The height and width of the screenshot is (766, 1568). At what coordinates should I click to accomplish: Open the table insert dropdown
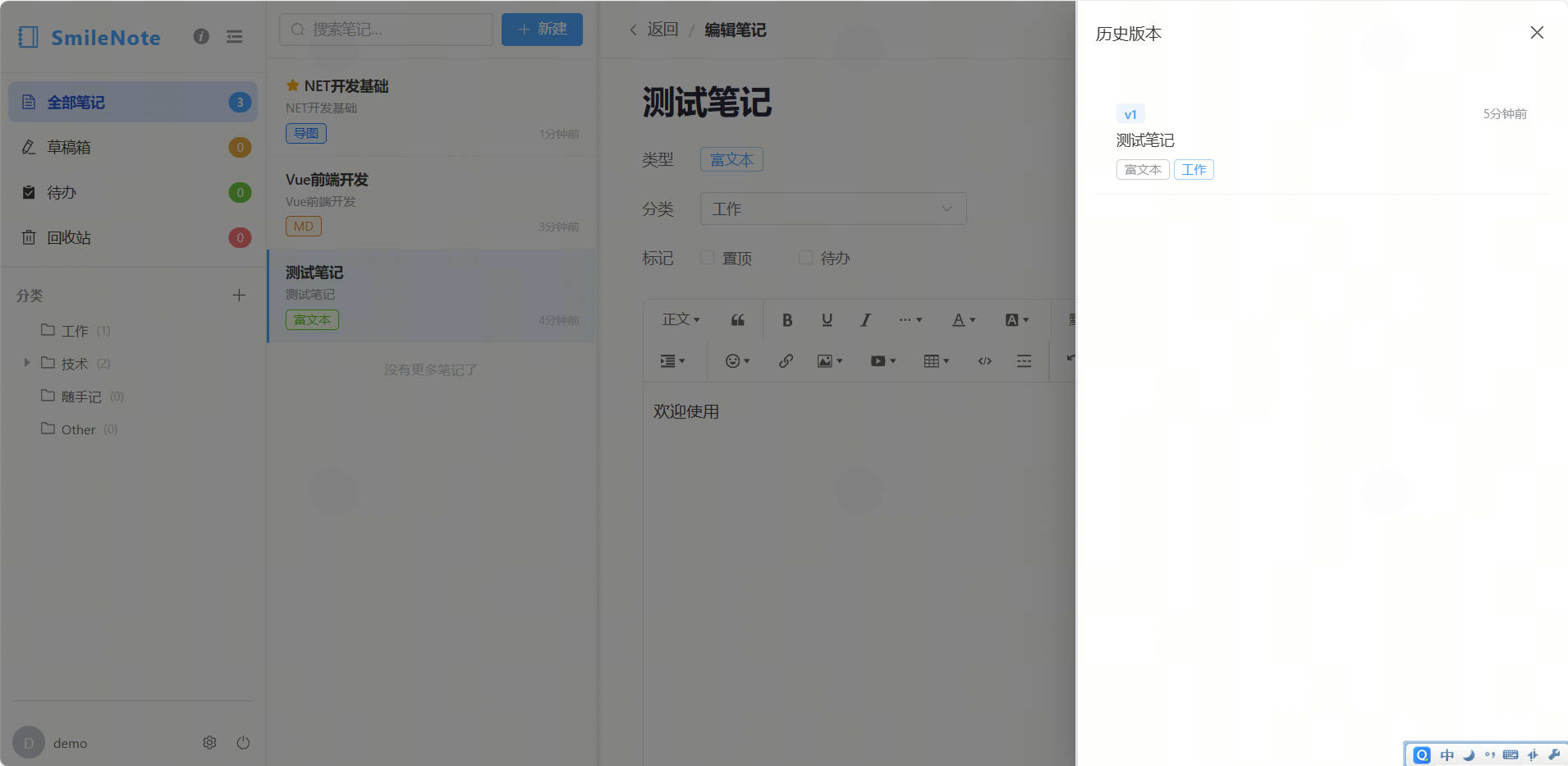point(936,360)
